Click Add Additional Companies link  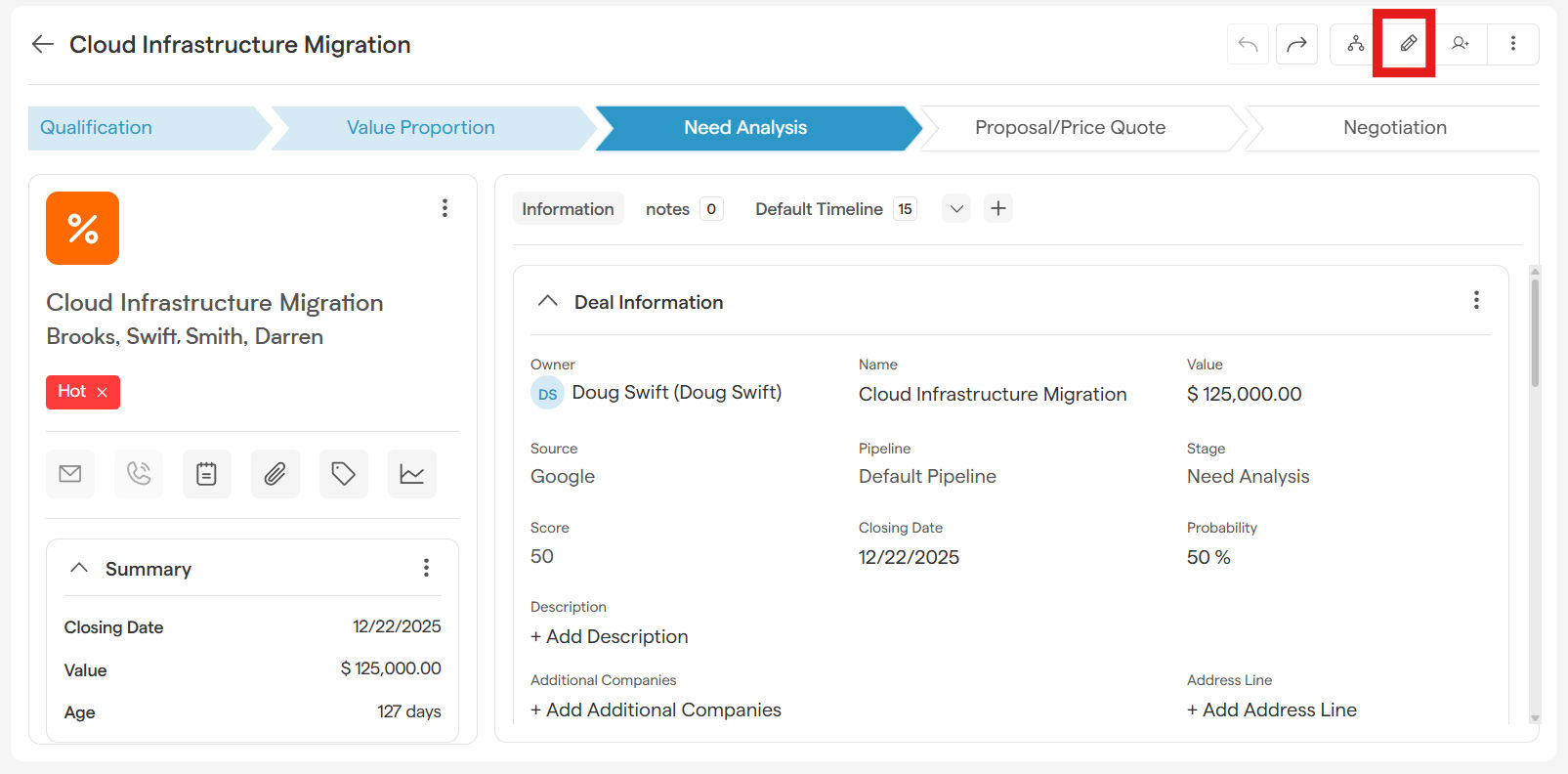656,709
